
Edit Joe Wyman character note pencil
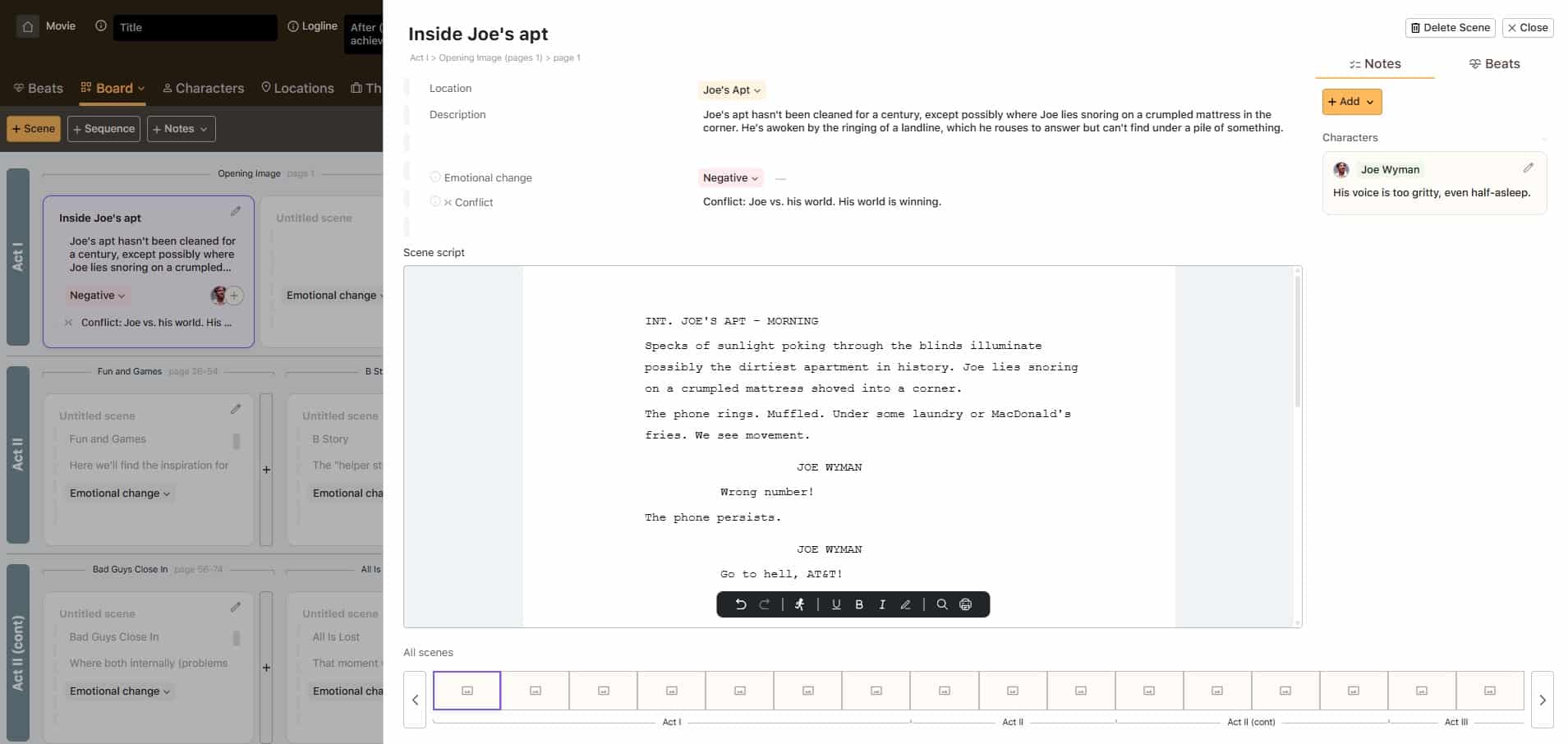coord(1528,168)
